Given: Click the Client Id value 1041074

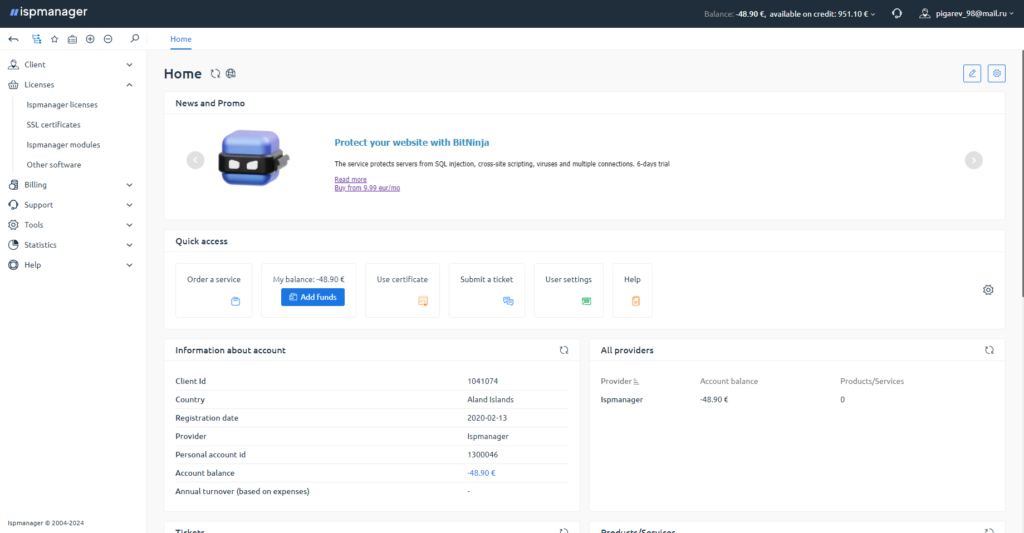Looking at the screenshot, I should point(483,381).
